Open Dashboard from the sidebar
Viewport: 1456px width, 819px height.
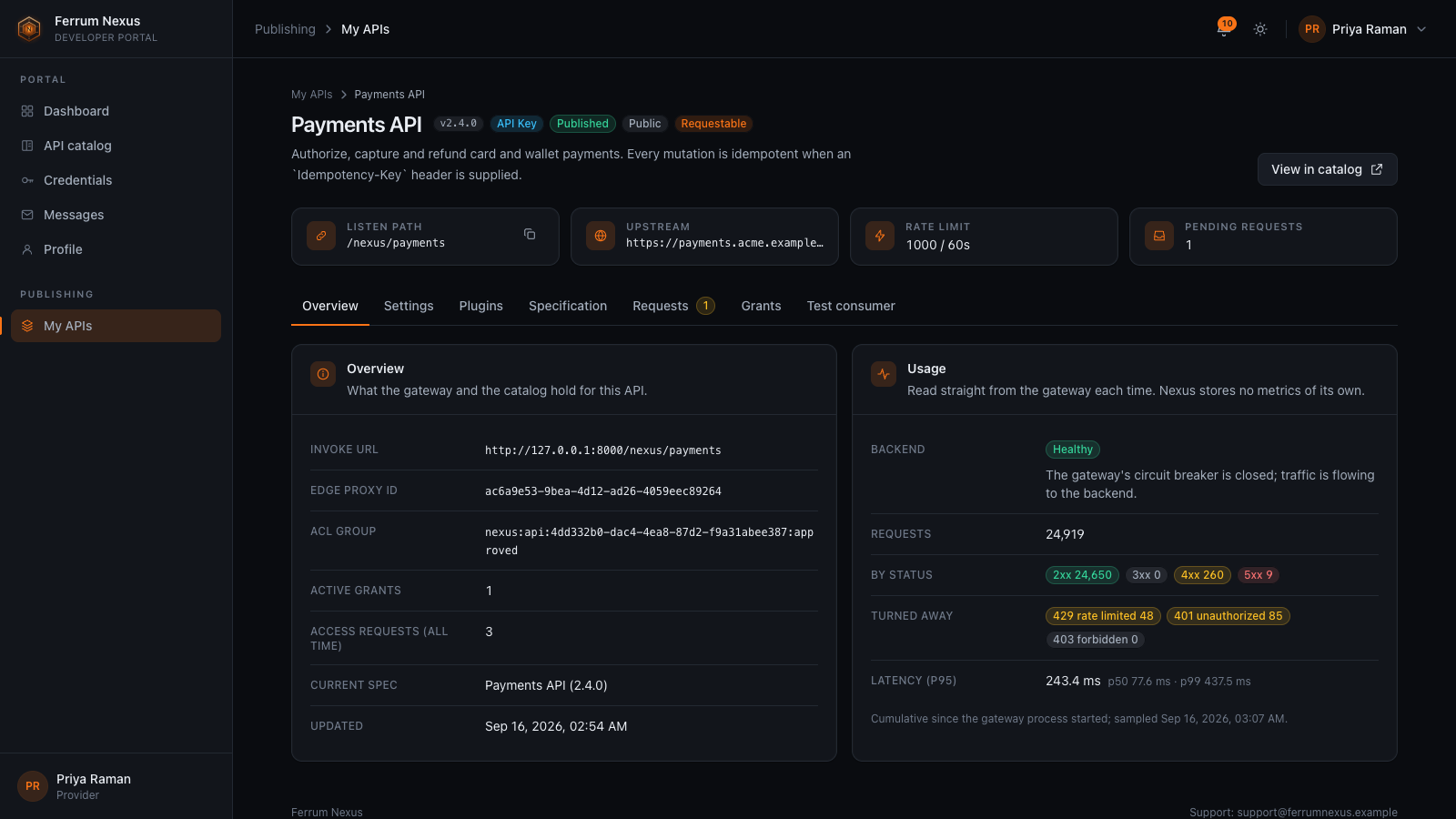(116, 111)
